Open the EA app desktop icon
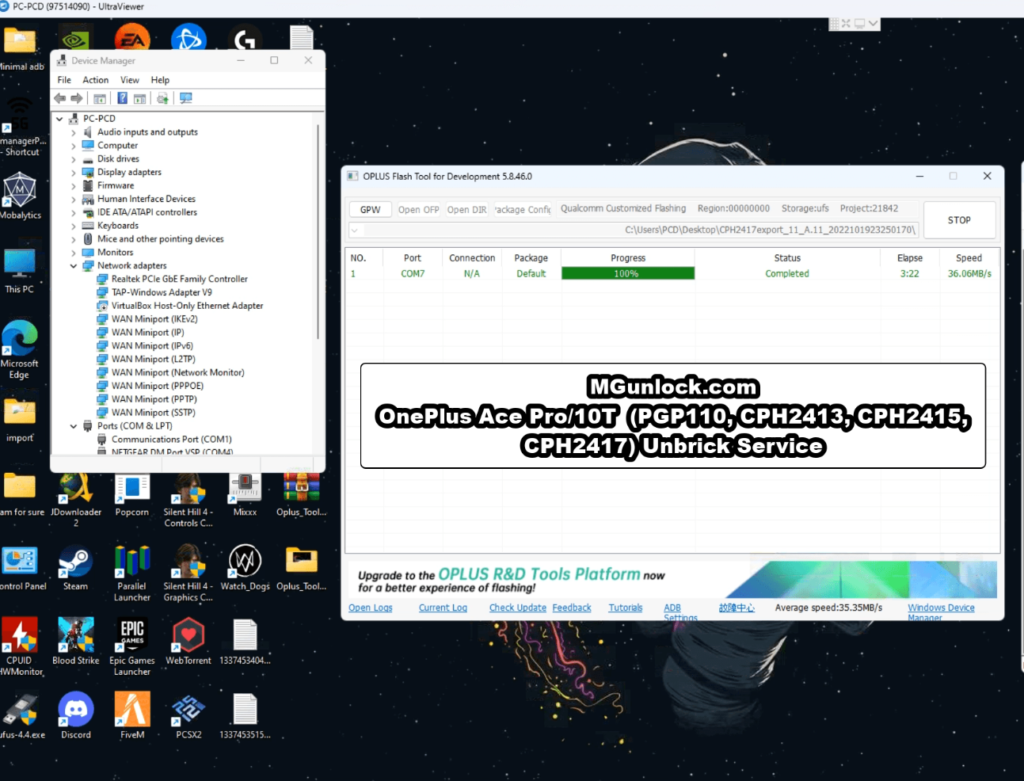1024x781 pixels. pos(132,38)
